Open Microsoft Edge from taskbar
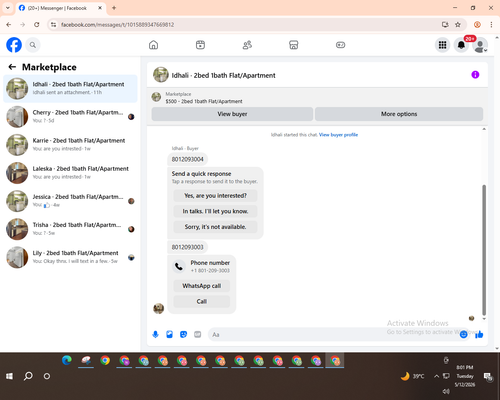Screen dimensions: 500x400 (67, 360)
